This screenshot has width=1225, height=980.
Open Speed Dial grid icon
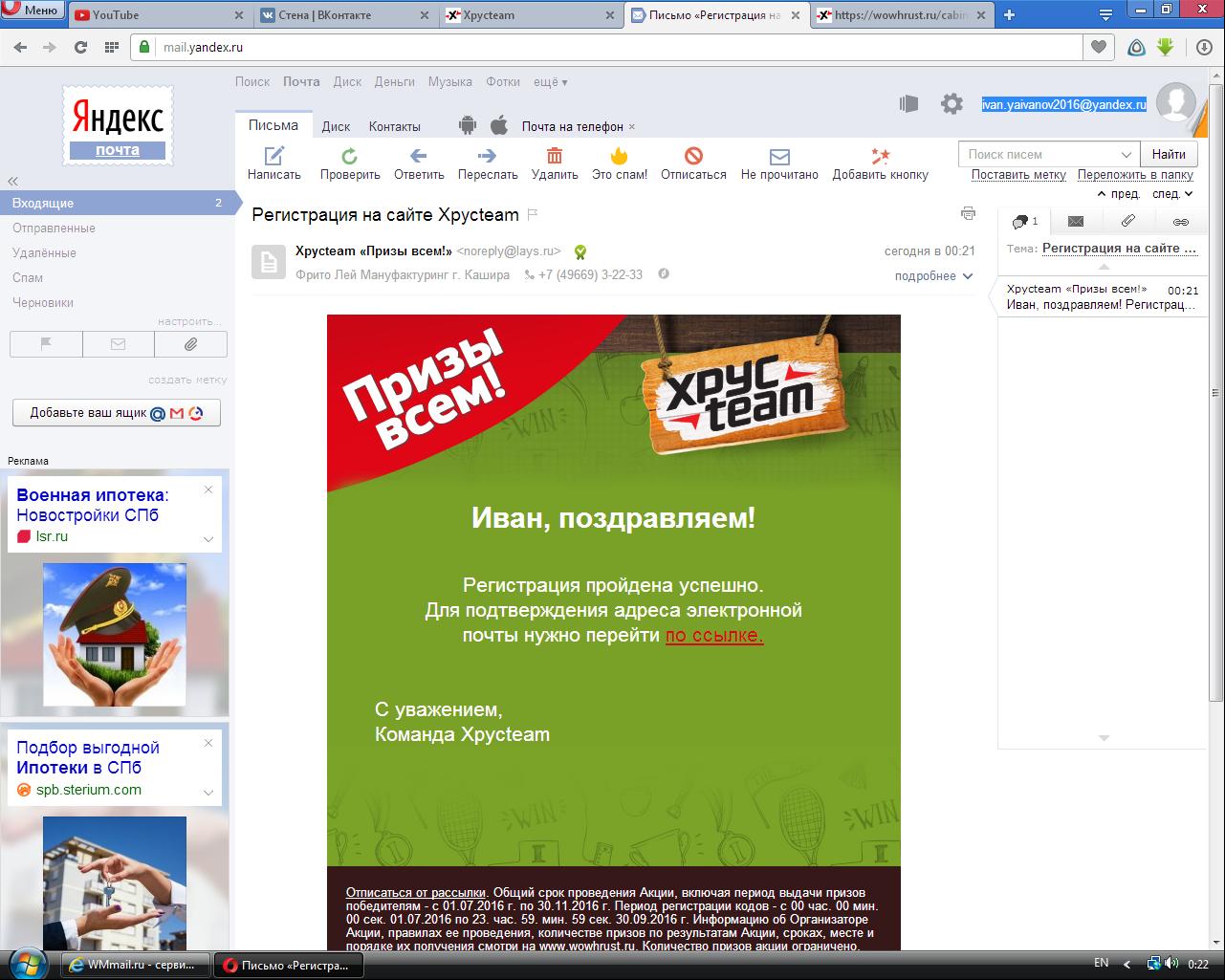point(111,47)
